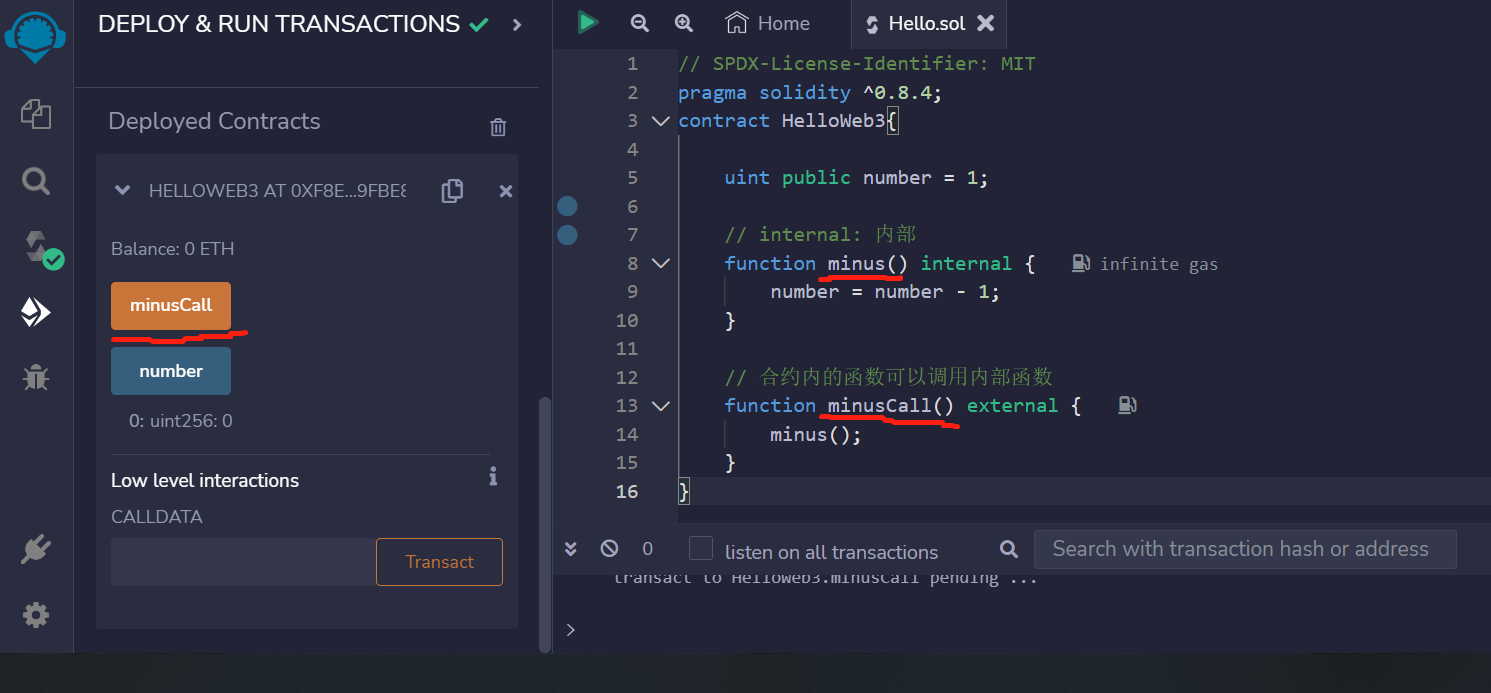Image resolution: width=1491 pixels, height=693 pixels.
Task: Collapse the HELLOWEB3 contract instance
Action: coord(122,190)
